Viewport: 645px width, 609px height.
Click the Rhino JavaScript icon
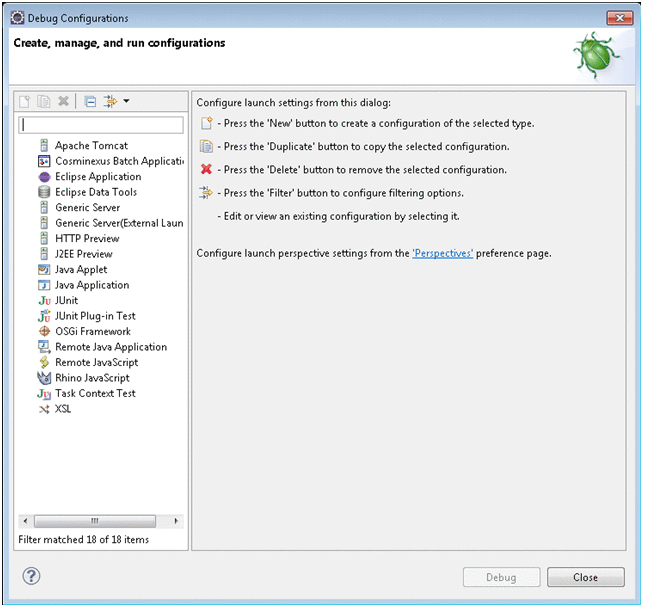(44, 378)
